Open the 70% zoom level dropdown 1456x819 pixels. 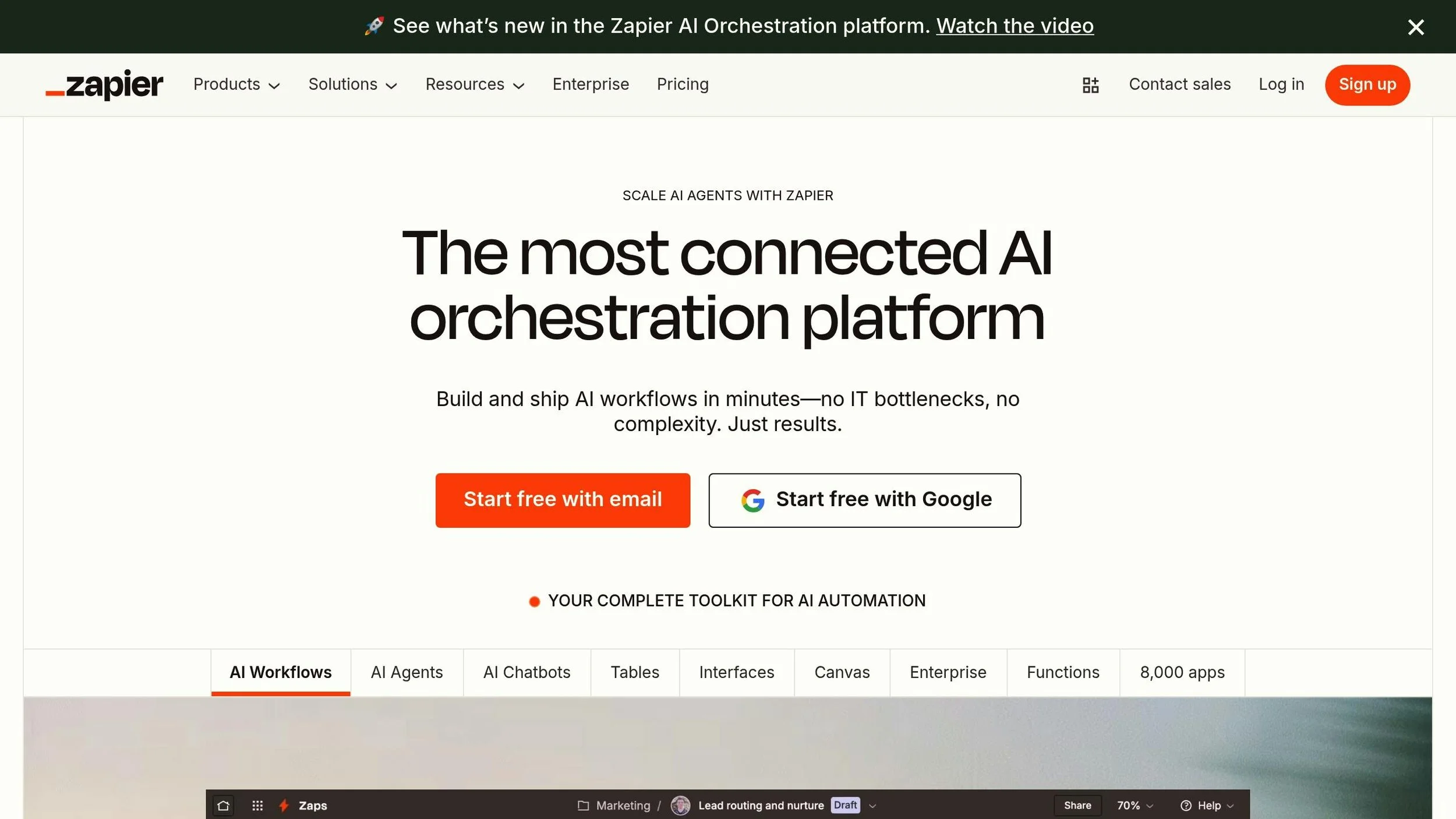[x=1135, y=806]
